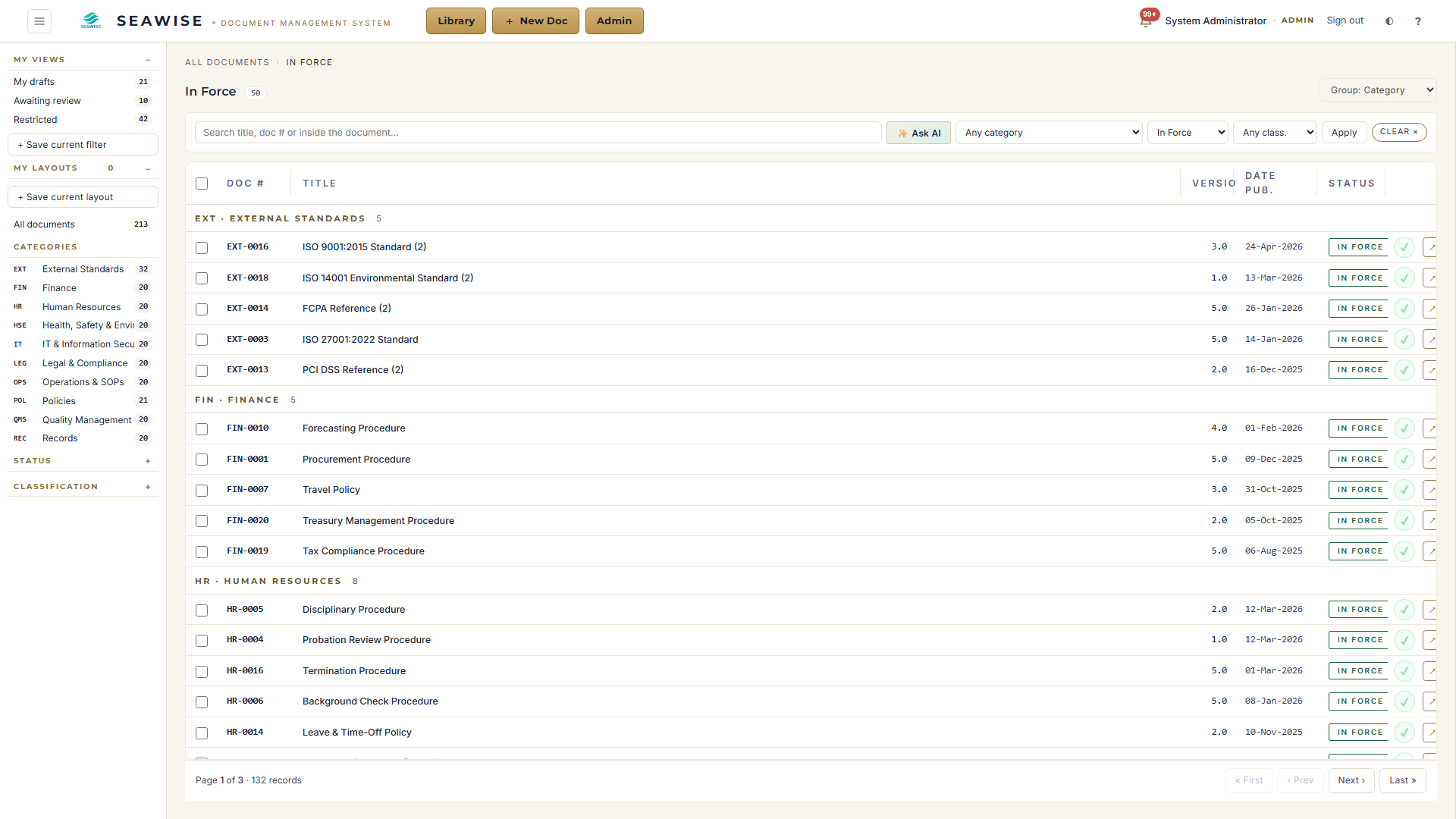Tick the Forecasting Procedure checkbox
Viewport: 1456px width, 819px height.
coord(202,429)
